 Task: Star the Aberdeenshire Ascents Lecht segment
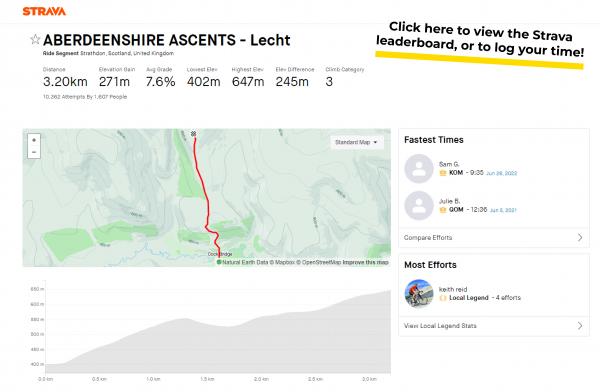[35, 39]
